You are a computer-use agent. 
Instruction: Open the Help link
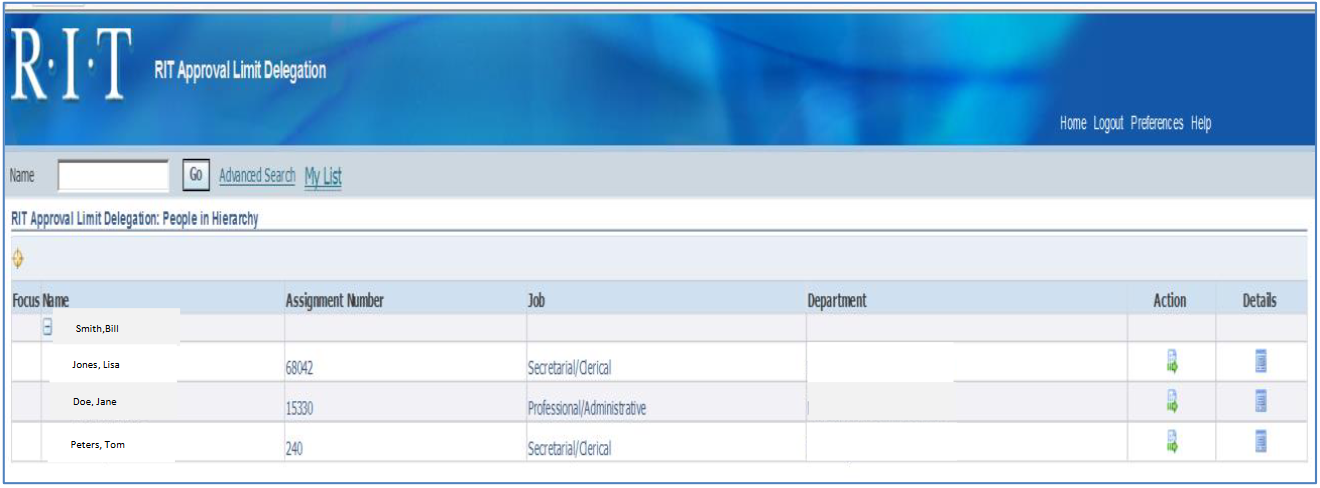[x=1201, y=123]
